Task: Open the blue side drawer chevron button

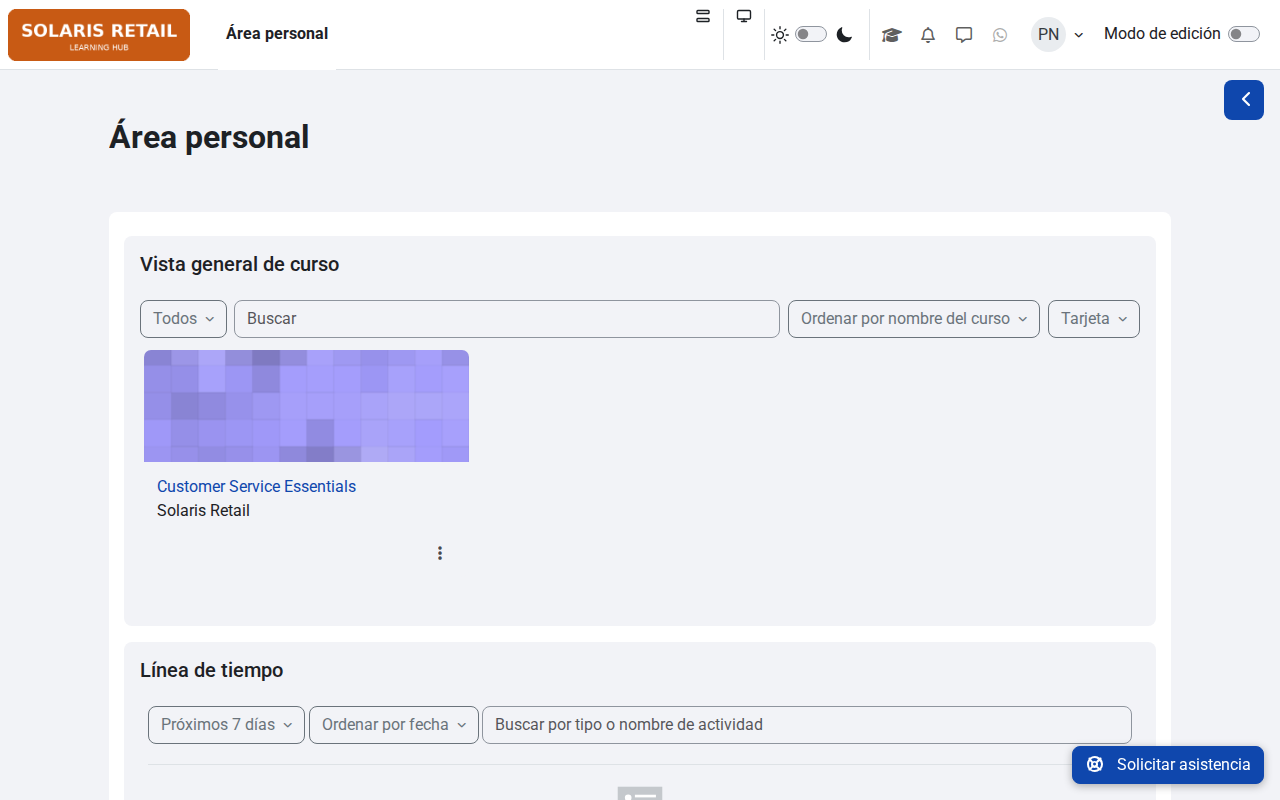Action: pos(1244,100)
